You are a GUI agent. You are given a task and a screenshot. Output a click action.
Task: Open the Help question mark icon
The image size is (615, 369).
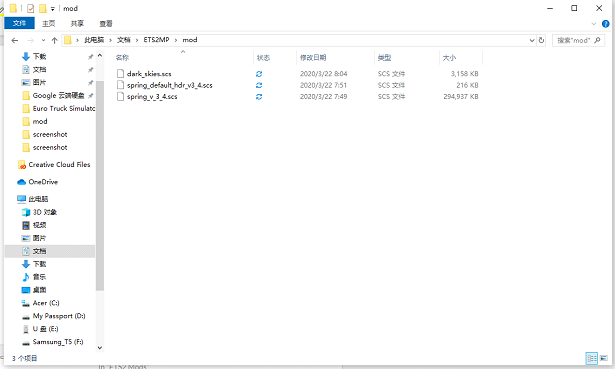pyautogui.click(x=606, y=24)
